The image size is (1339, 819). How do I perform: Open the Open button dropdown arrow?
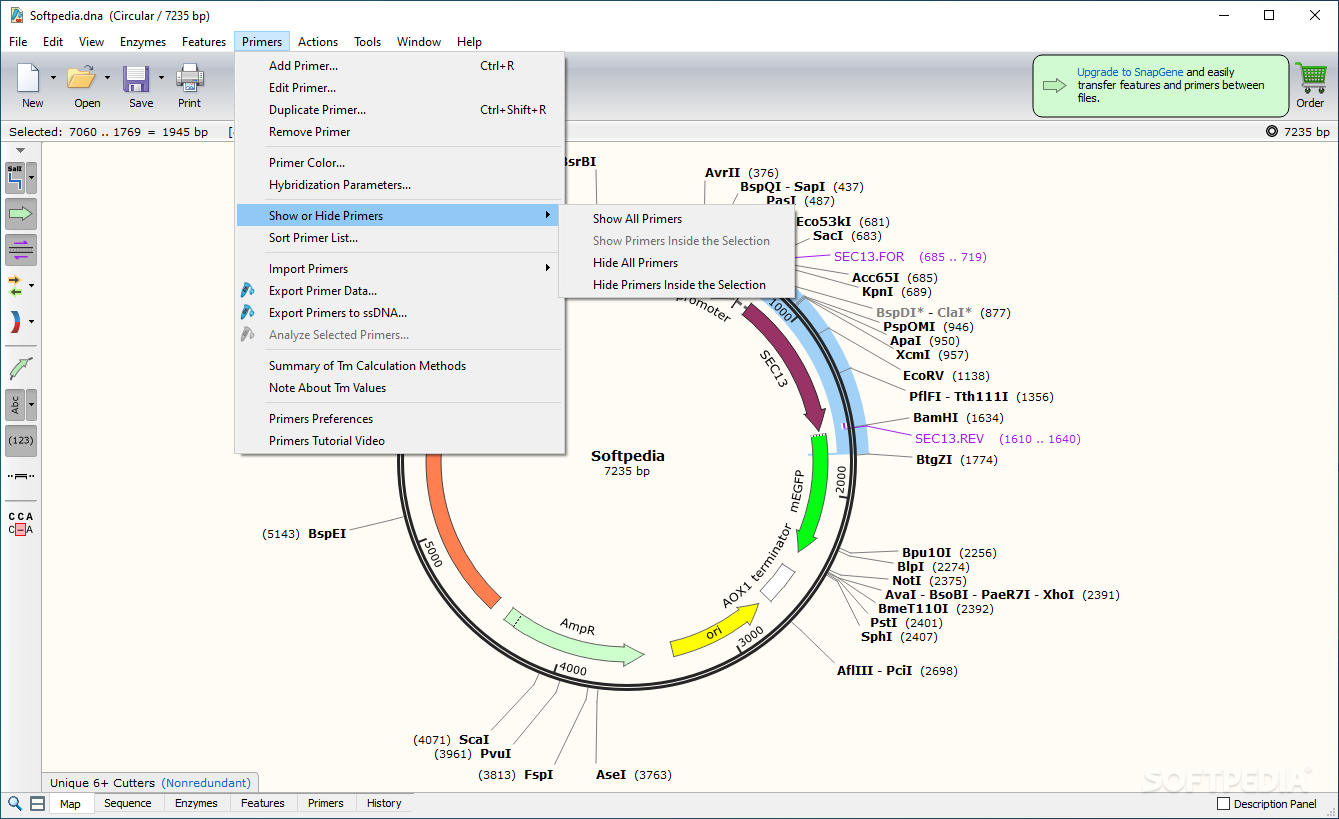point(107,77)
